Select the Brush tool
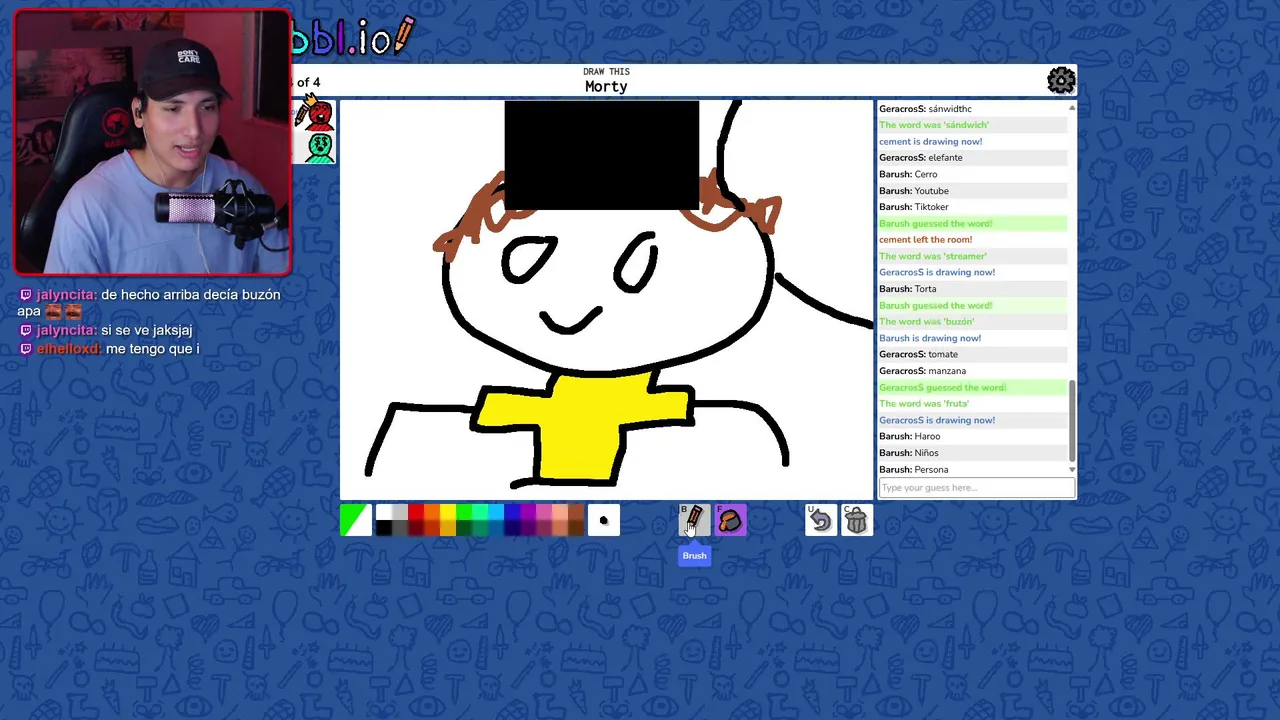The height and width of the screenshot is (720, 1280). pos(694,520)
